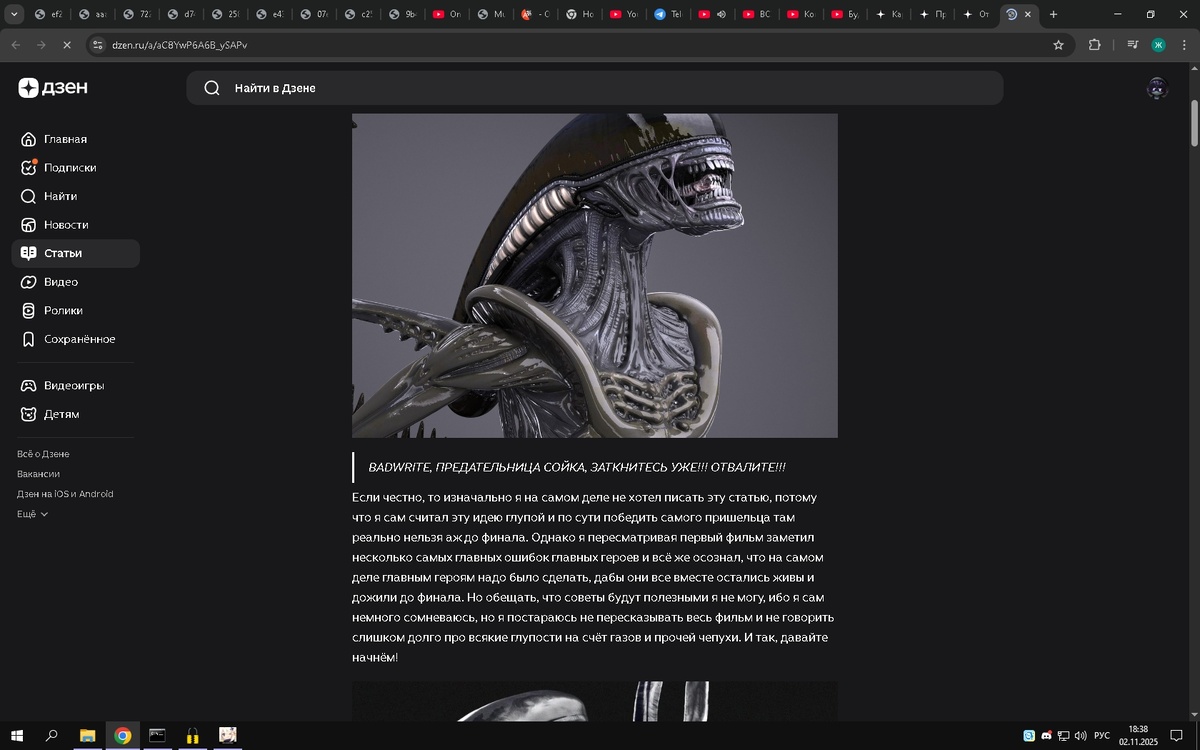The width and height of the screenshot is (1200, 750).
Task: Stop the page loading
Action: coord(67,45)
